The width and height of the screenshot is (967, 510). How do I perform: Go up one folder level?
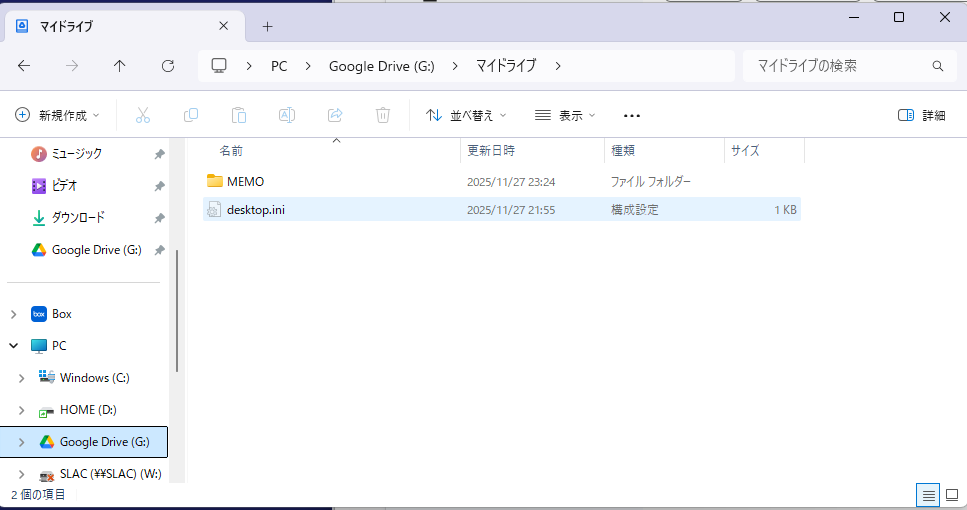tap(120, 66)
